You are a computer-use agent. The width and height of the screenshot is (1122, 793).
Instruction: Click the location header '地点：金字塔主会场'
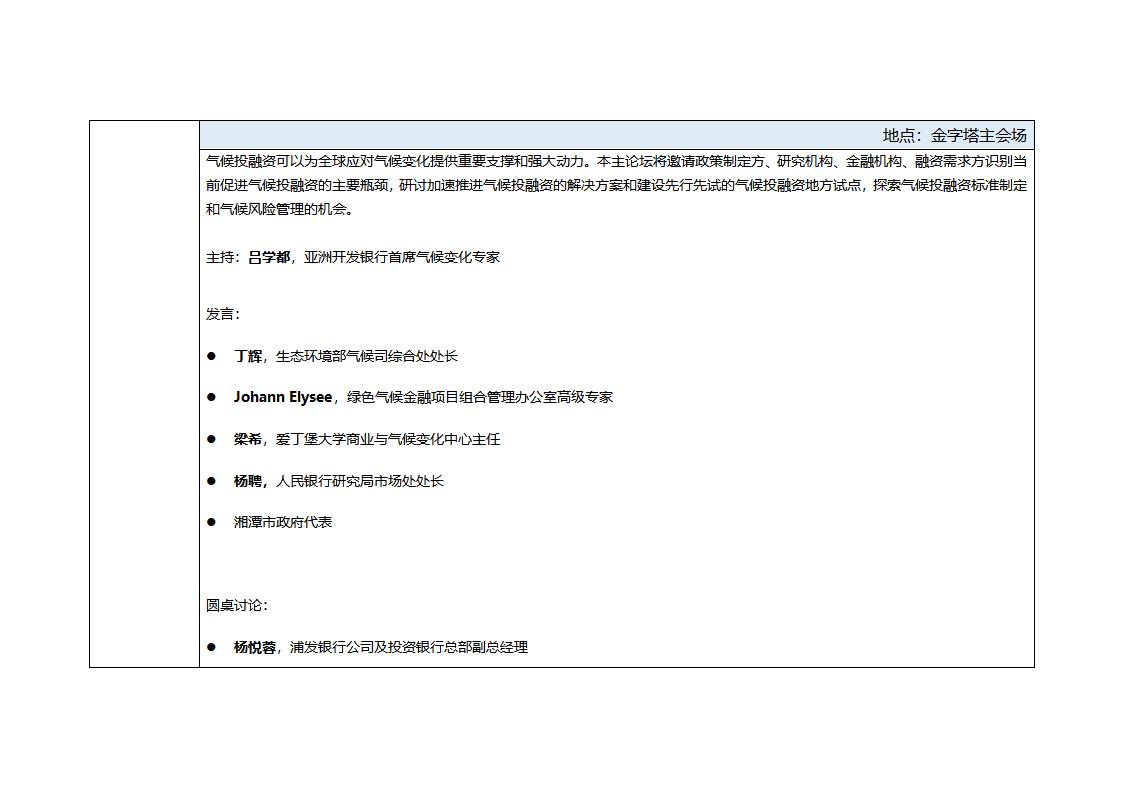(x=955, y=135)
